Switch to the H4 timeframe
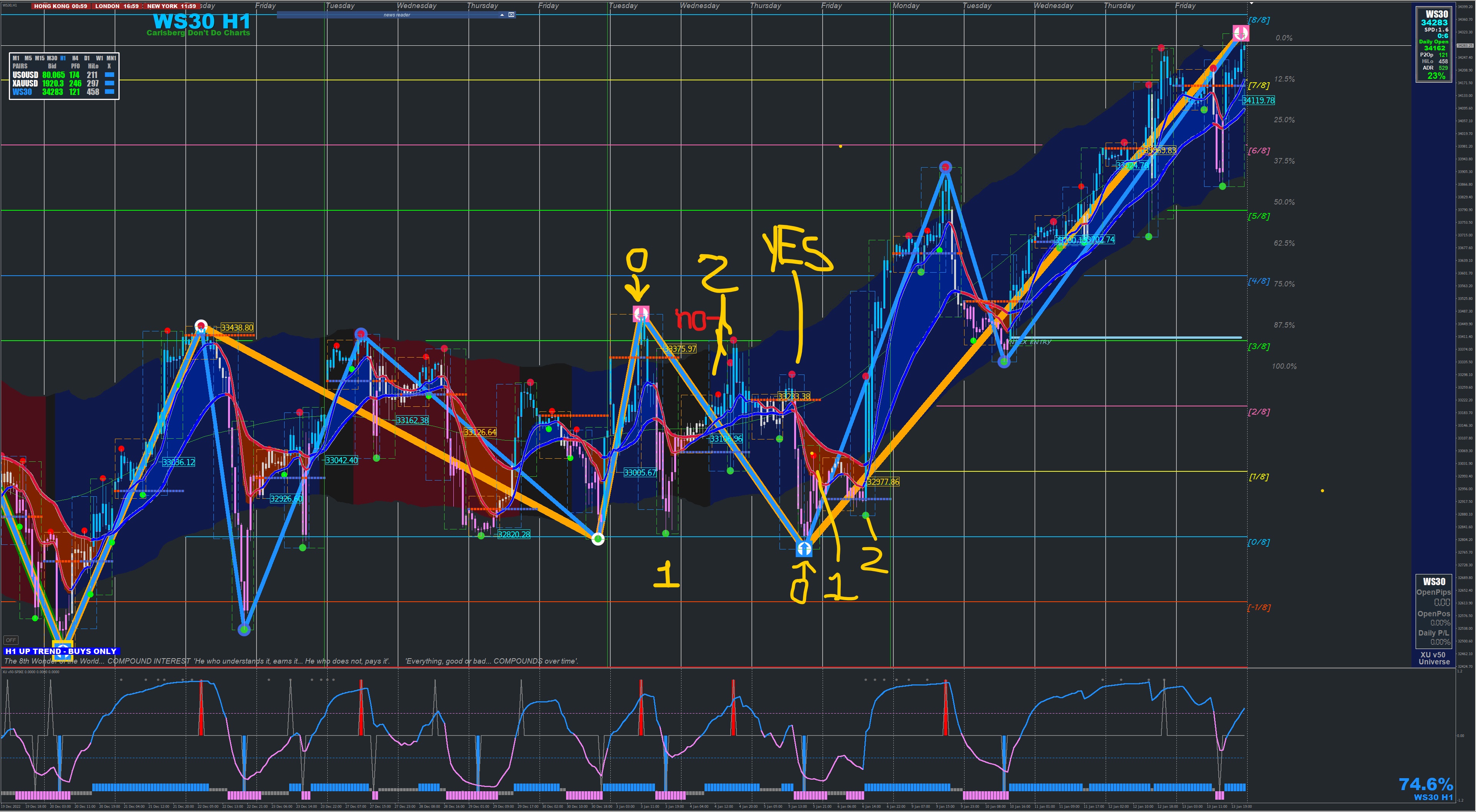Viewport: 1476px width, 812px height. [x=75, y=58]
